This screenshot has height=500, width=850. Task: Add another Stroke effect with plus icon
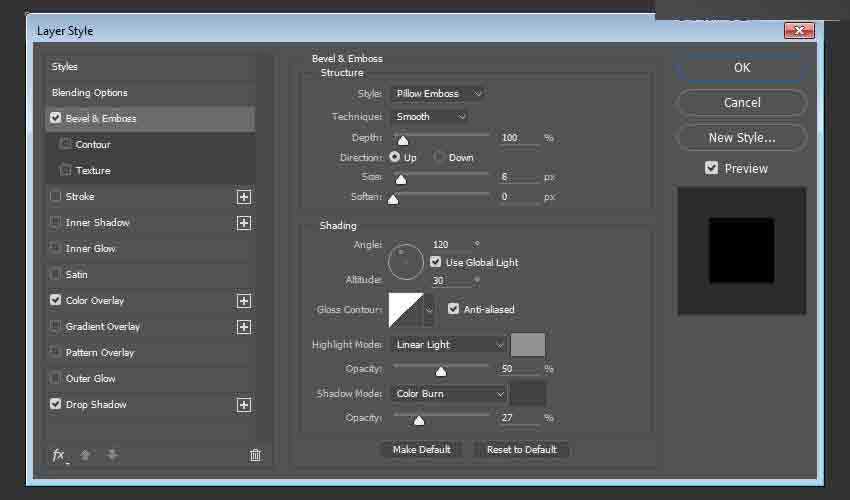point(243,197)
